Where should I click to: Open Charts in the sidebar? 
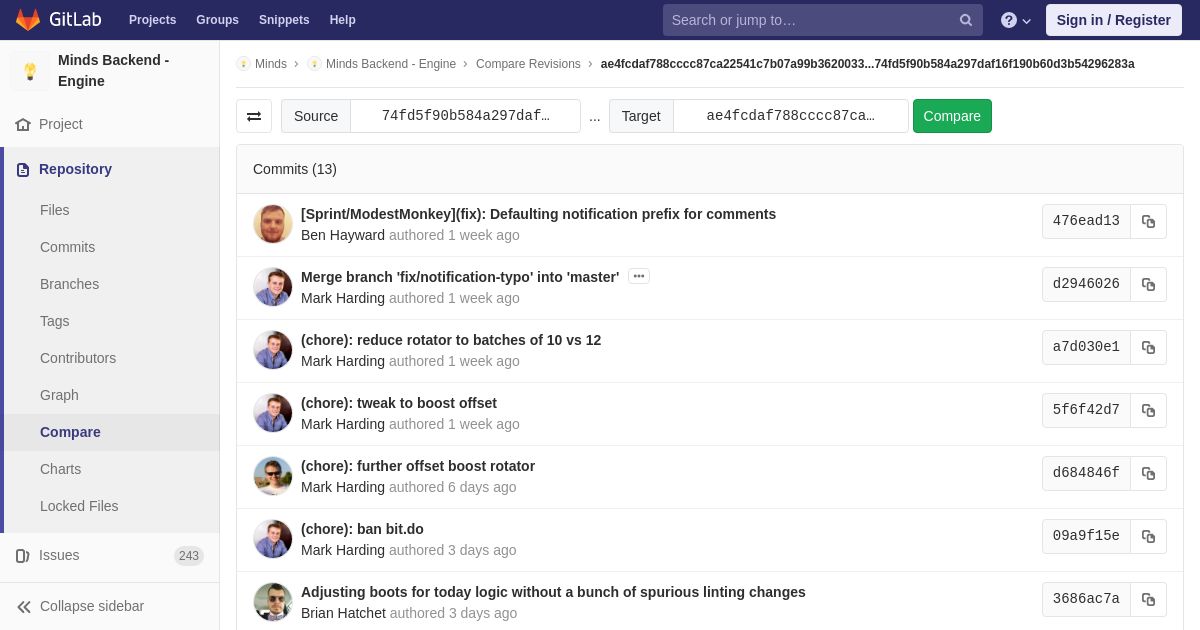[x=60, y=469]
